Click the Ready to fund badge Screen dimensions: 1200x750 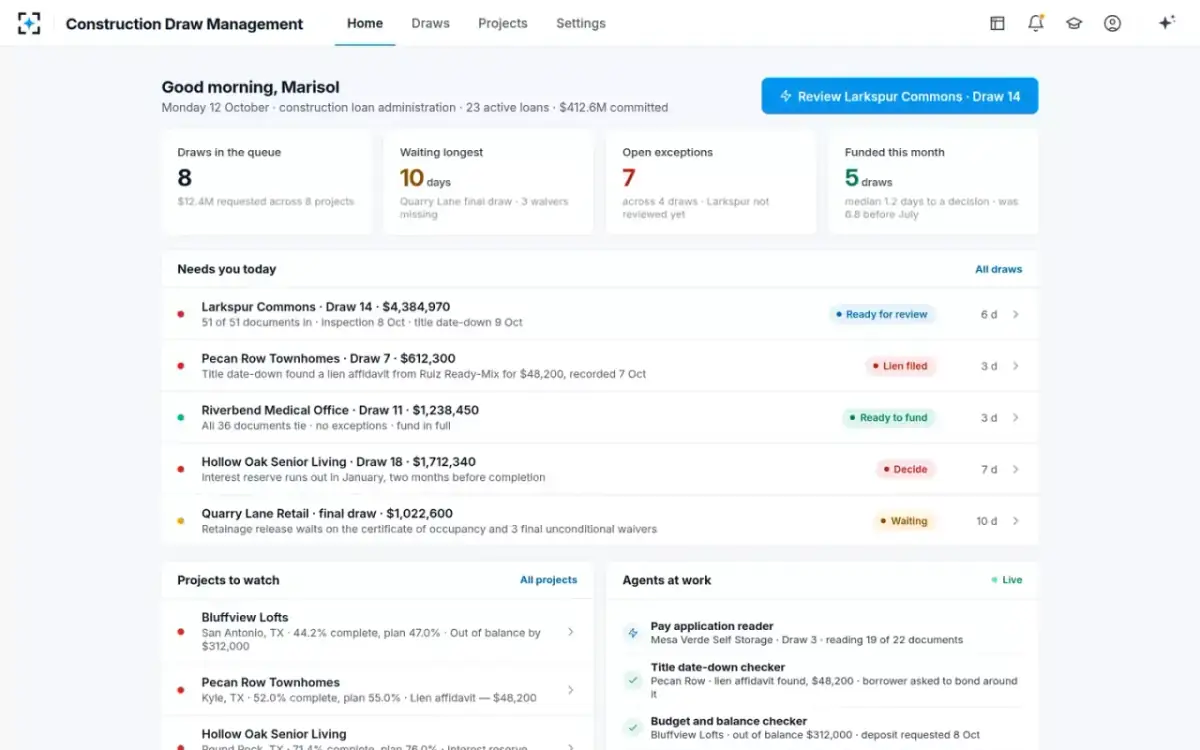pos(888,418)
